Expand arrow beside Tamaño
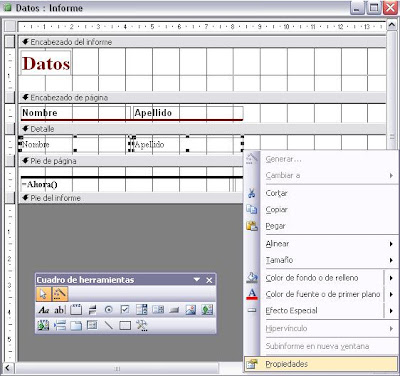 tap(391, 260)
